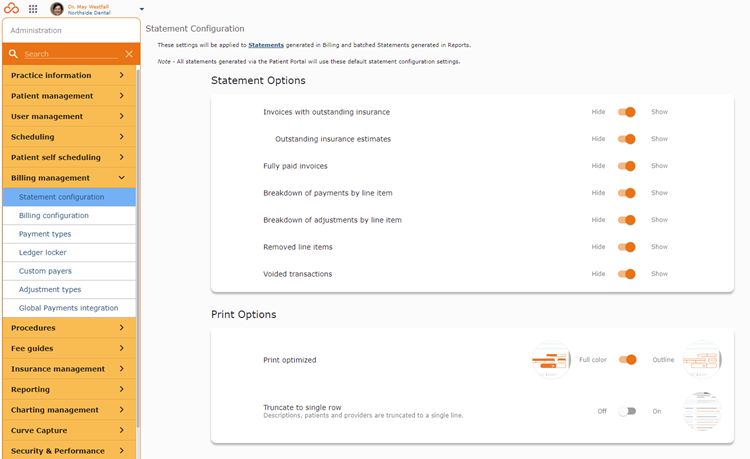Clear the search with the X icon

point(129,54)
